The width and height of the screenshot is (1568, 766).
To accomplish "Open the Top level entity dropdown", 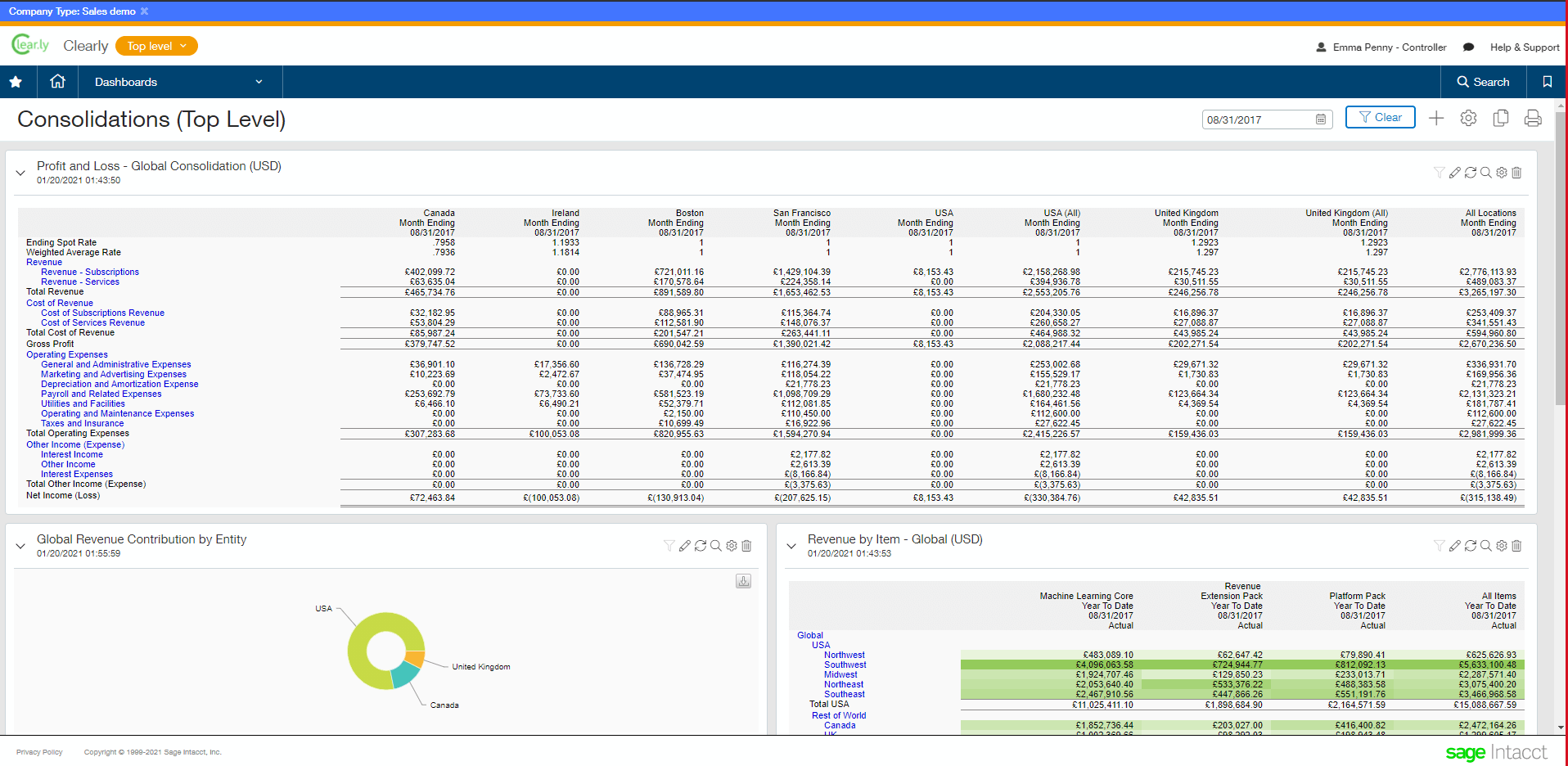I will coord(157,46).
